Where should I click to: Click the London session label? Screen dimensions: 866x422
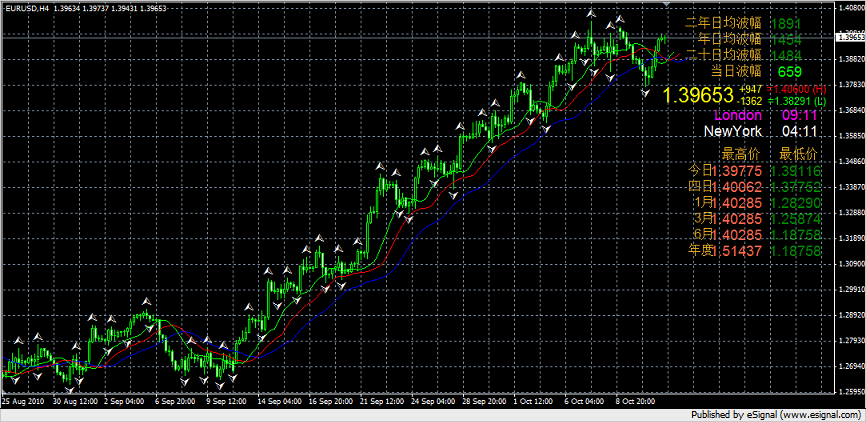pos(738,115)
